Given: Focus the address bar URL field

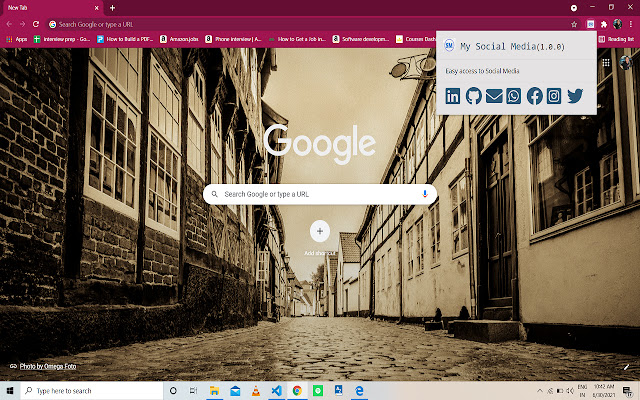Looking at the screenshot, I should pyautogui.click(x=310, y=24).
